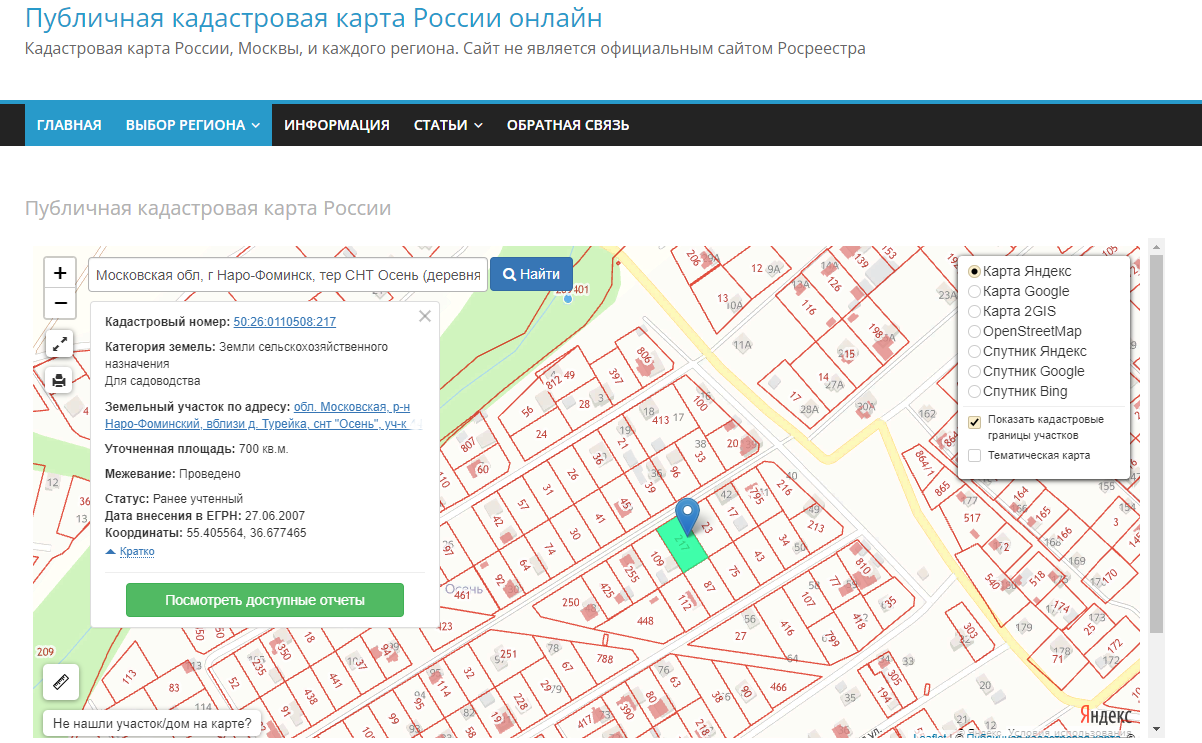
Task: Open ОБРАТНАЯ СВЯЗЬ menu item
Action: (568, 125)
